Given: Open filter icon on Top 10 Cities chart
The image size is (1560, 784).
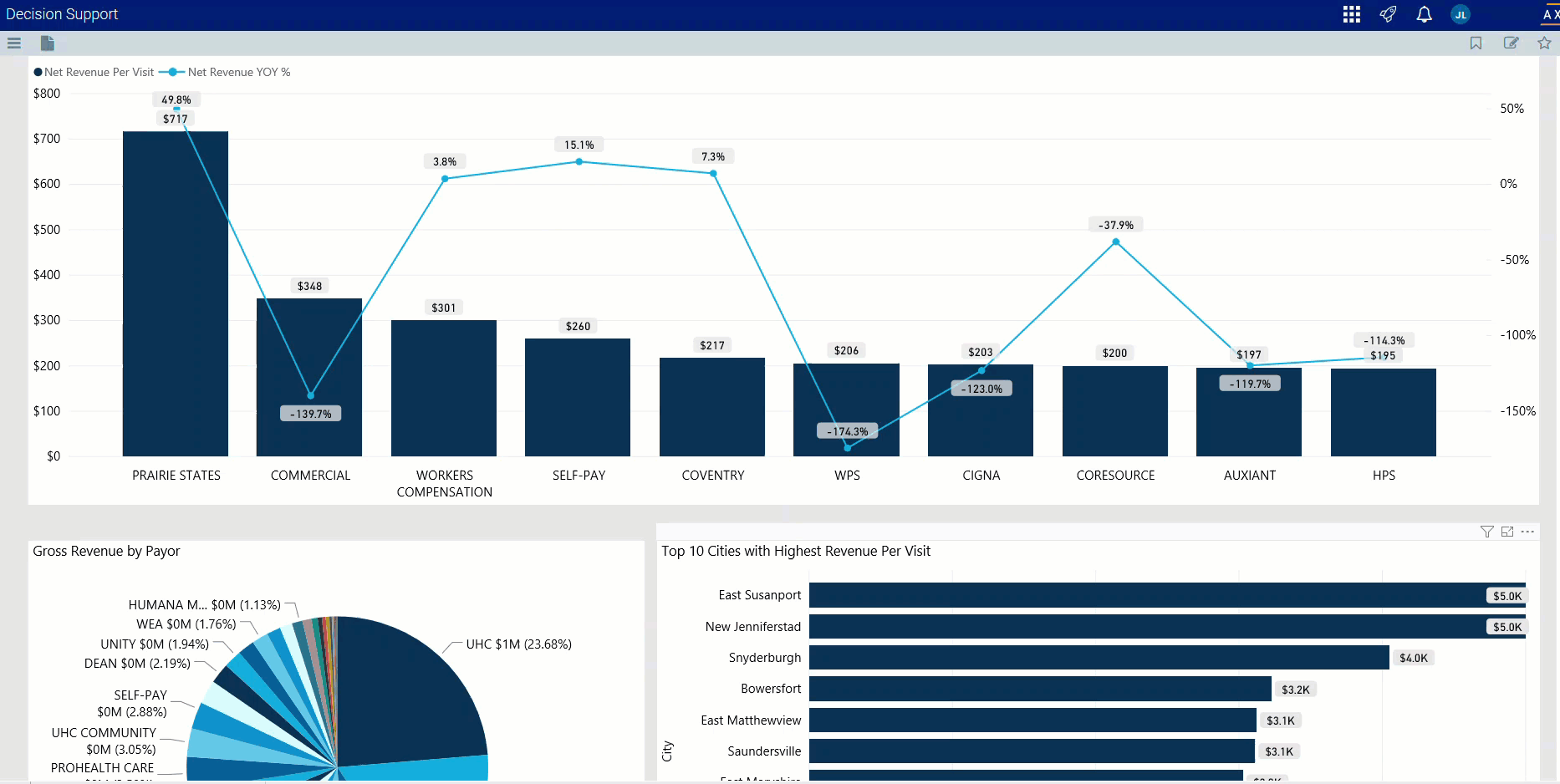Looking at the screenshot, I should tap(1486, 532).
